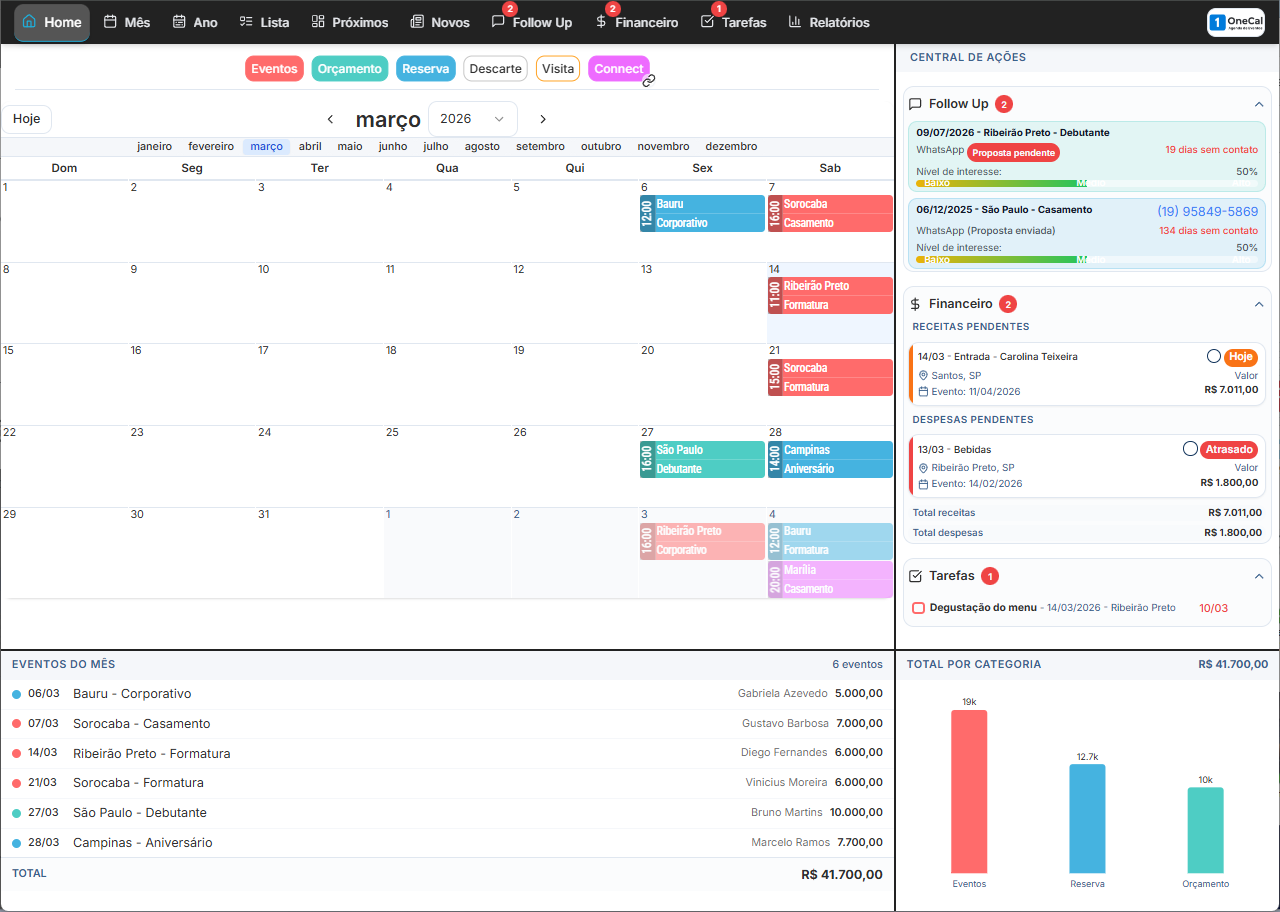Click the 14/03 Ribeirão Preto - Formatura list row
The image size is (1280, 912).
pos(447,753)
